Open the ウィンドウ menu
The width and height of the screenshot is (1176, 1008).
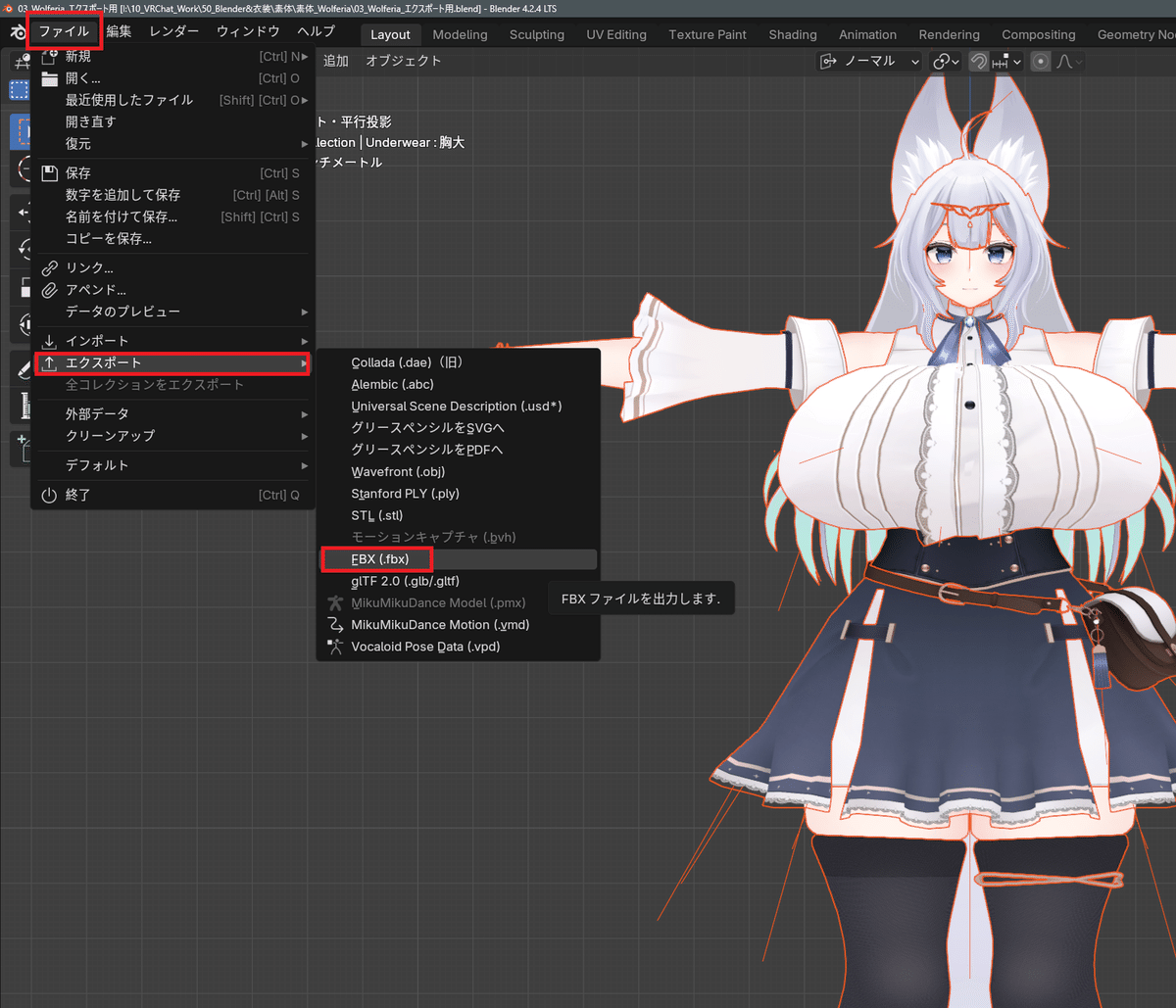pos(248,31)
